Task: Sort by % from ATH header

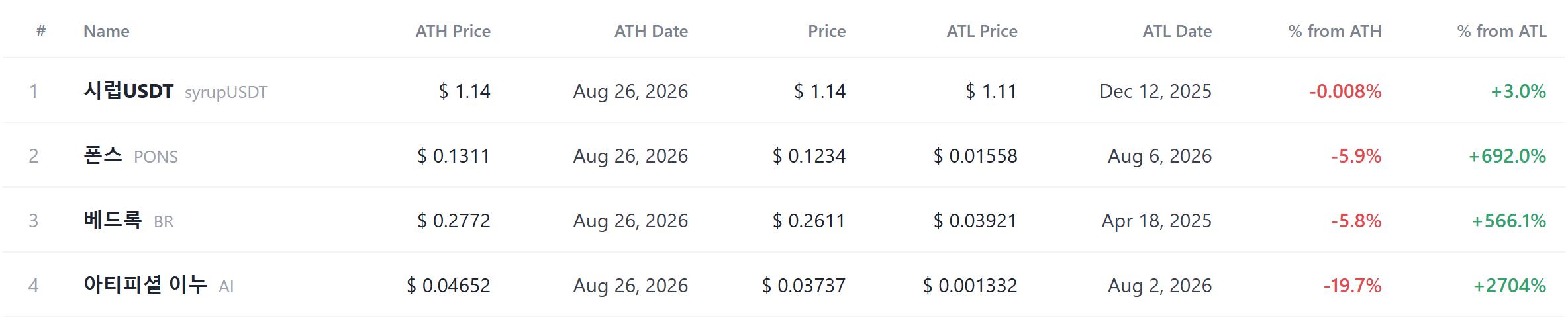Action: (1335, 31)
